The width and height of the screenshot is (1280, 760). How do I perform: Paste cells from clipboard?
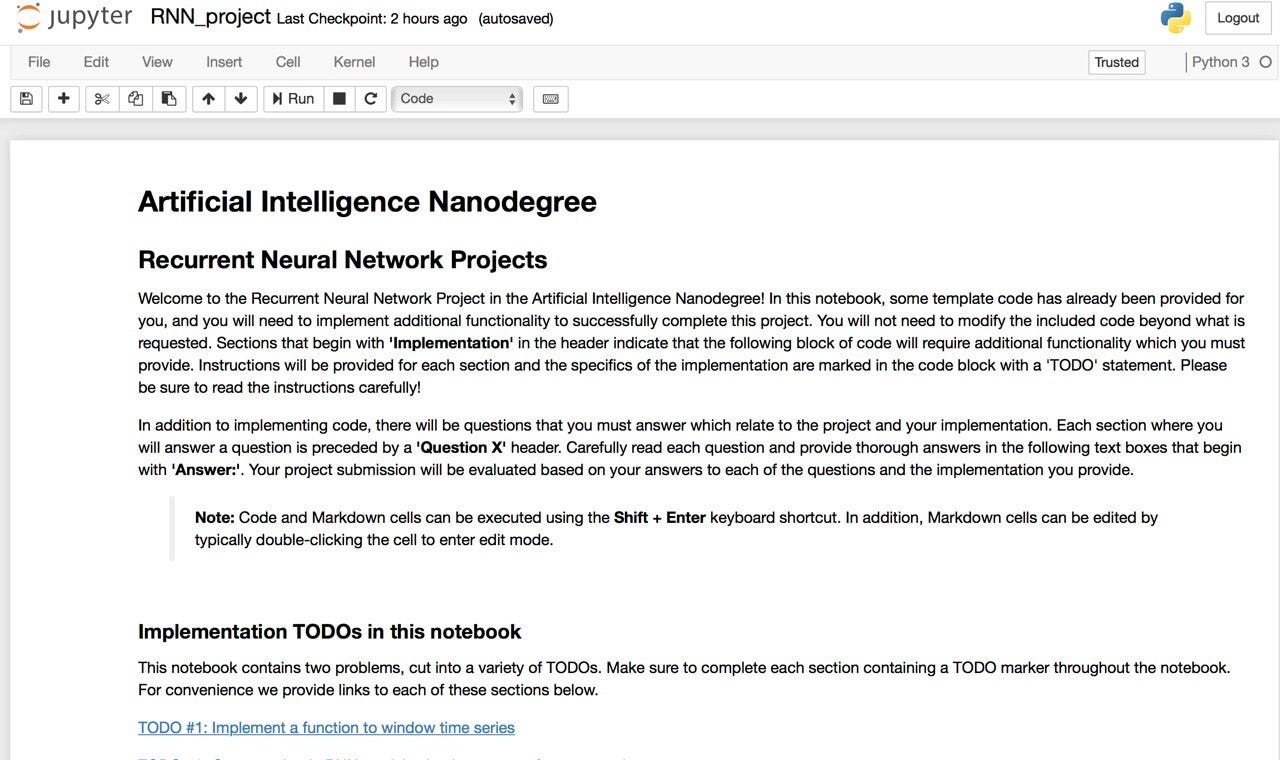point(168,98)
